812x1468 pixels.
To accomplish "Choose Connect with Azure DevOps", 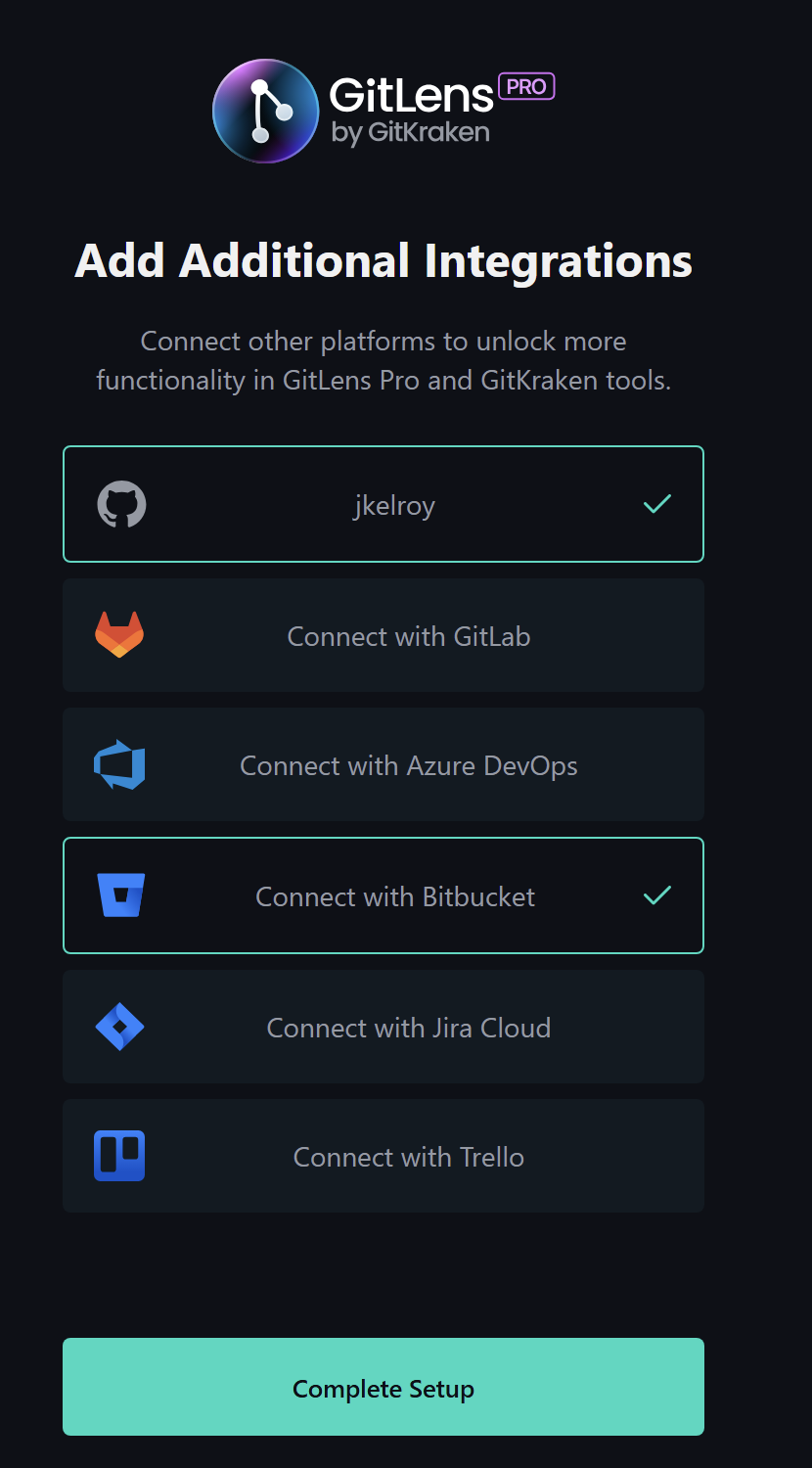I will pyautogui.click(x=383, y=764).
